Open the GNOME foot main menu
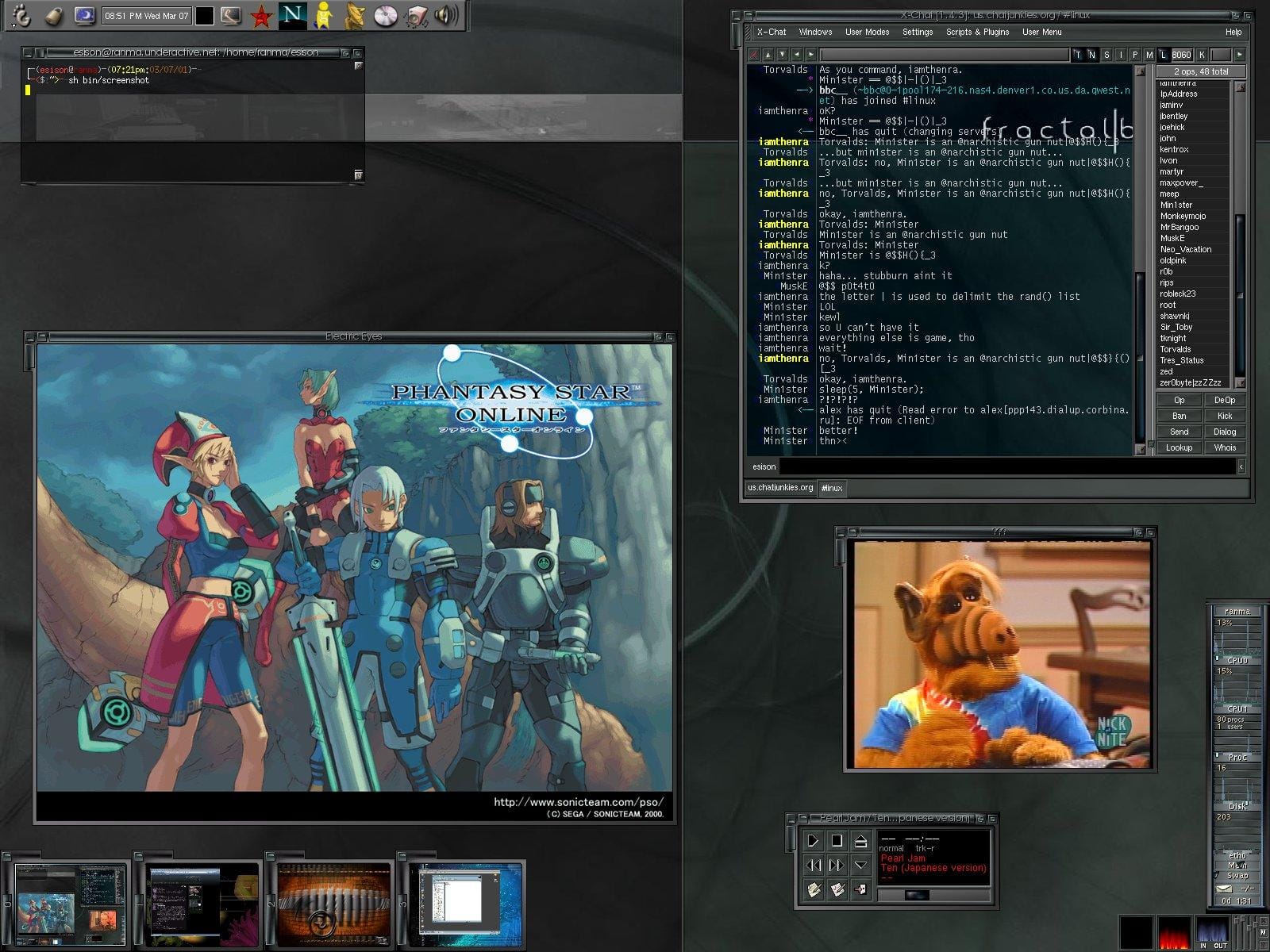The image size is (1270, 952). tap(21, 14)
